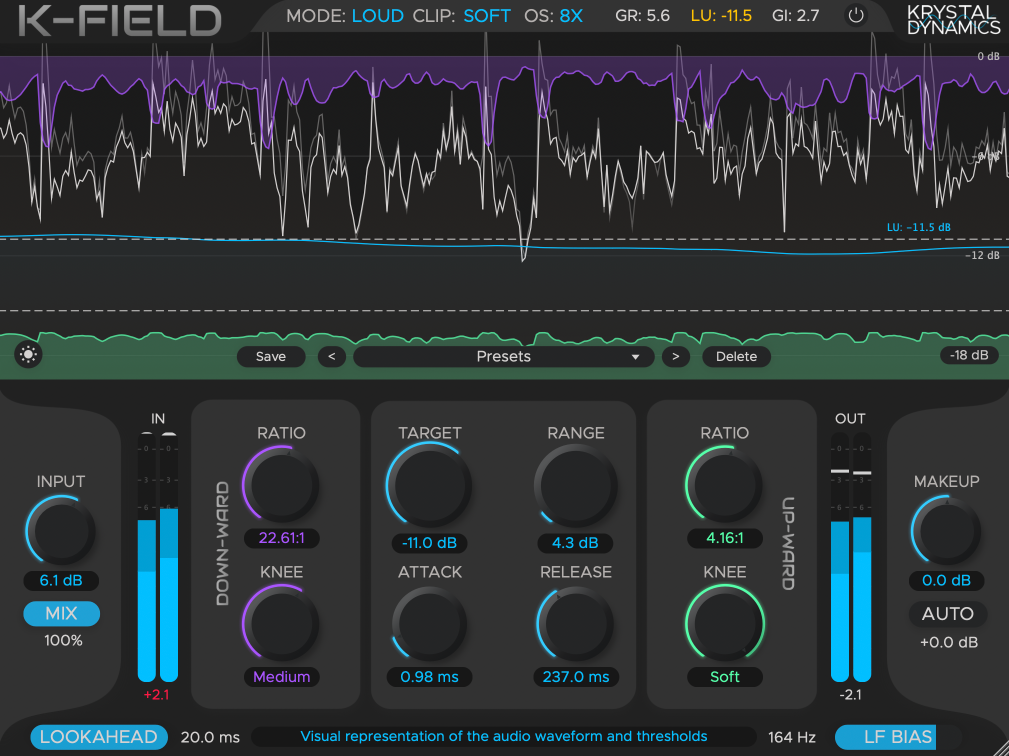Toggle the AUTO makeup button

947,613
